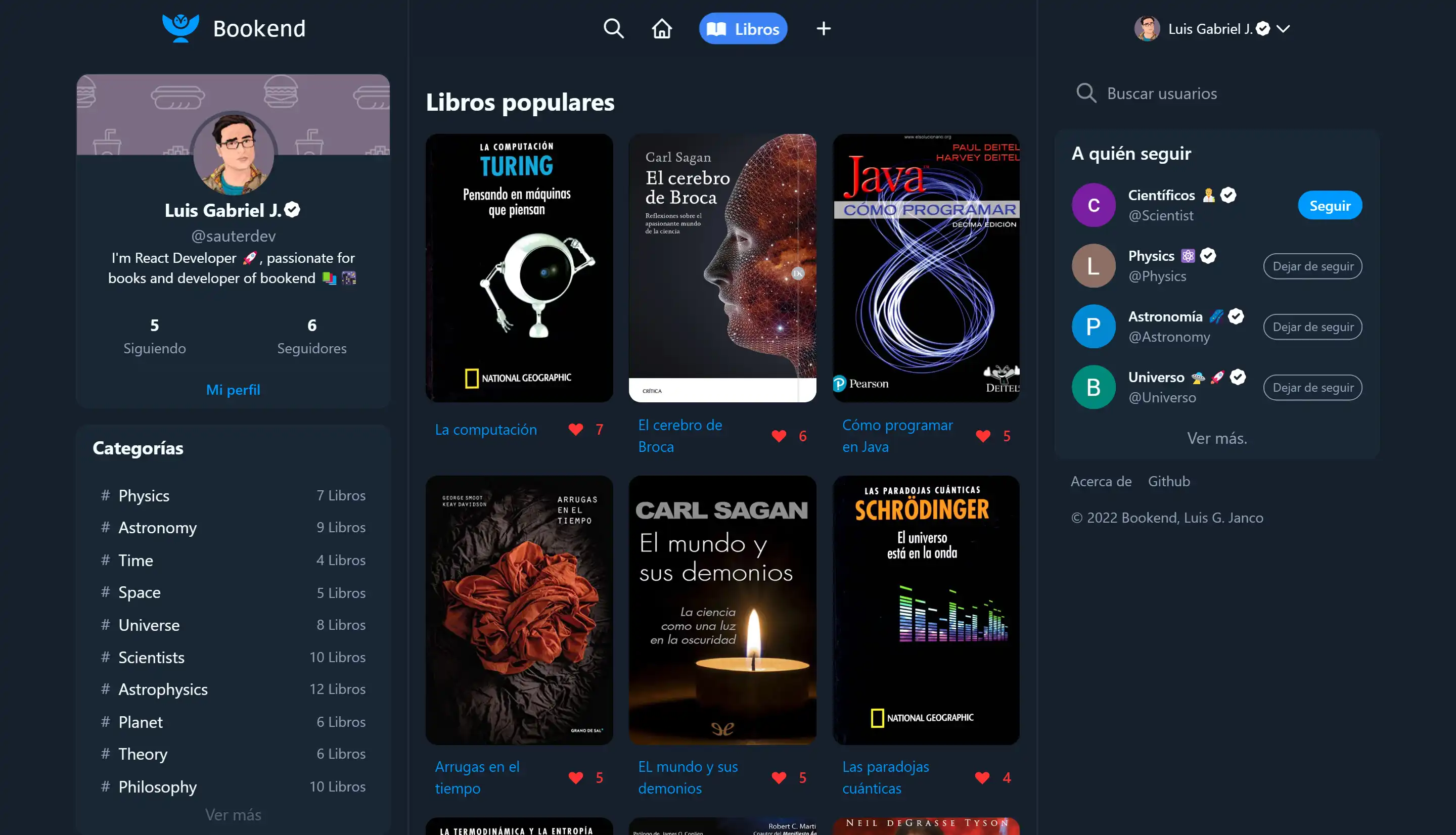This screenshot has width=1456, height=835.
Task: Open the Mi perfil link
Action: (x=233, y=389)
